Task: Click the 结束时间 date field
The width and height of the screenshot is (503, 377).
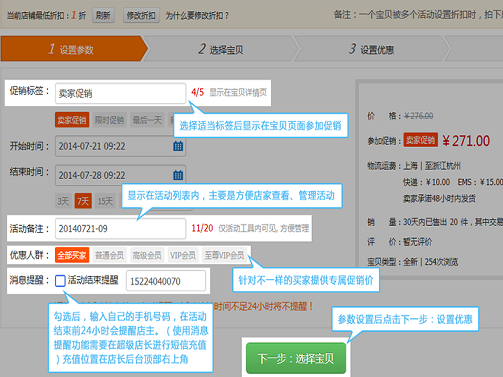Action: (x=120, y=175)
